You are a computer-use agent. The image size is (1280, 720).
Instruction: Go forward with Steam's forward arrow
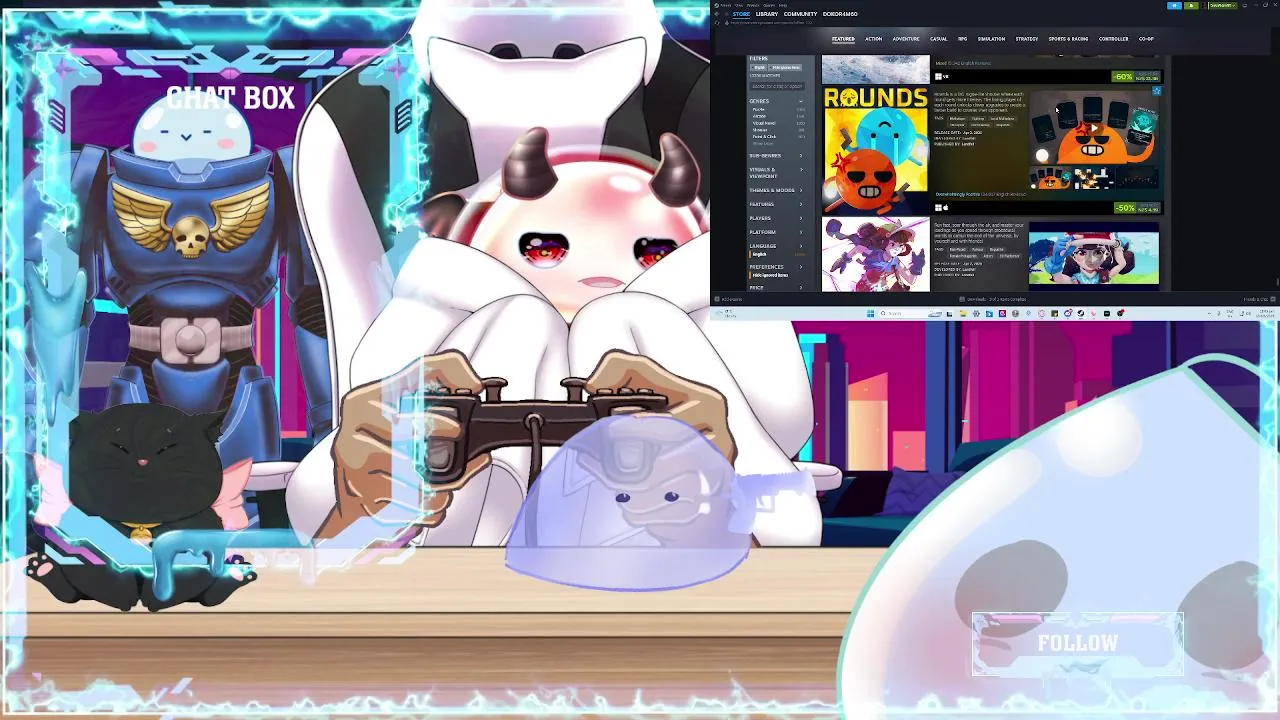pyautogui.click(x=726, y=14)
